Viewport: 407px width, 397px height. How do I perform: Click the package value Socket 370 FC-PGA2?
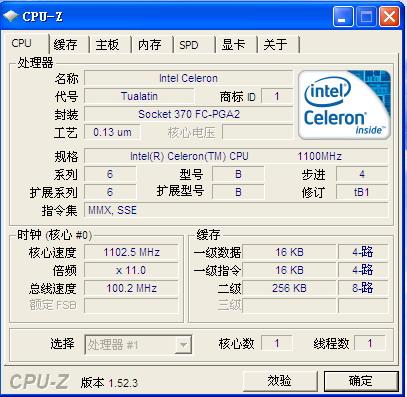(188, 114)
